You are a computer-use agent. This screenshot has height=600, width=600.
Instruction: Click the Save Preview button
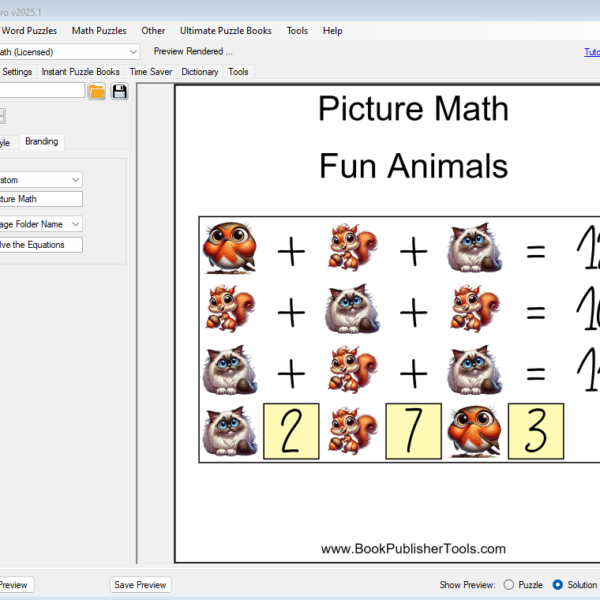140,585
